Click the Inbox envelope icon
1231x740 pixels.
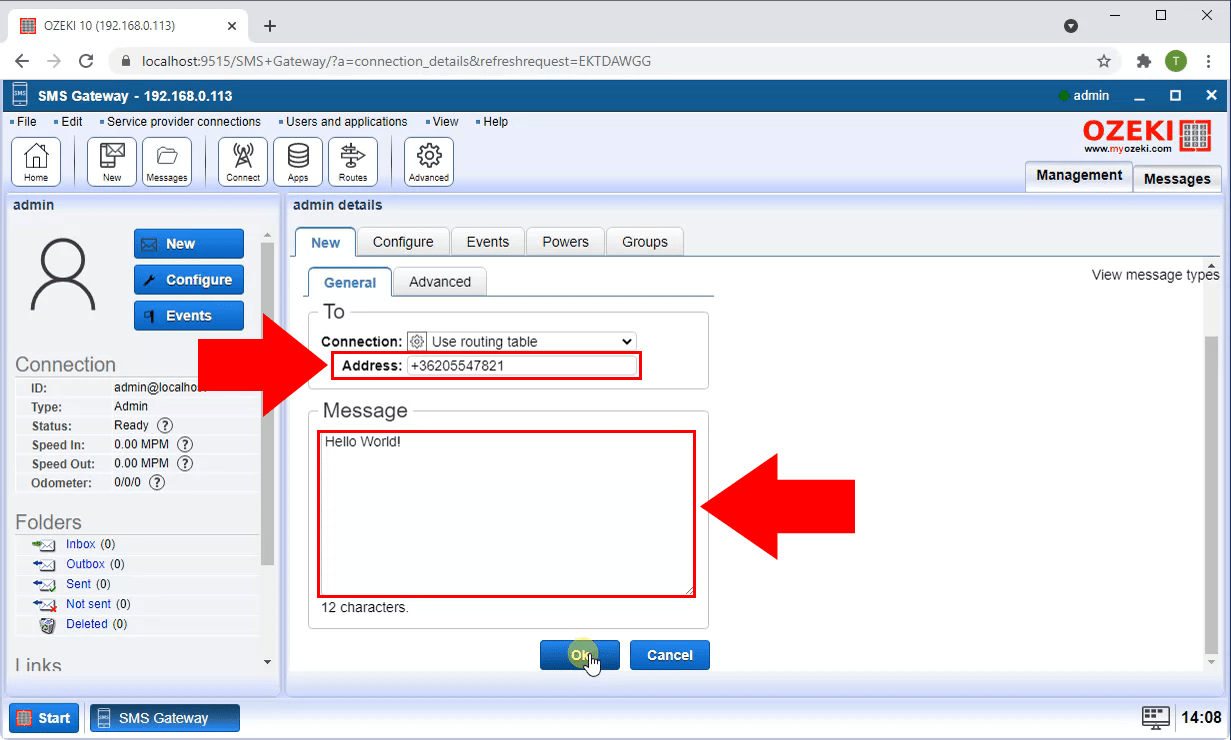coord(44,545)
